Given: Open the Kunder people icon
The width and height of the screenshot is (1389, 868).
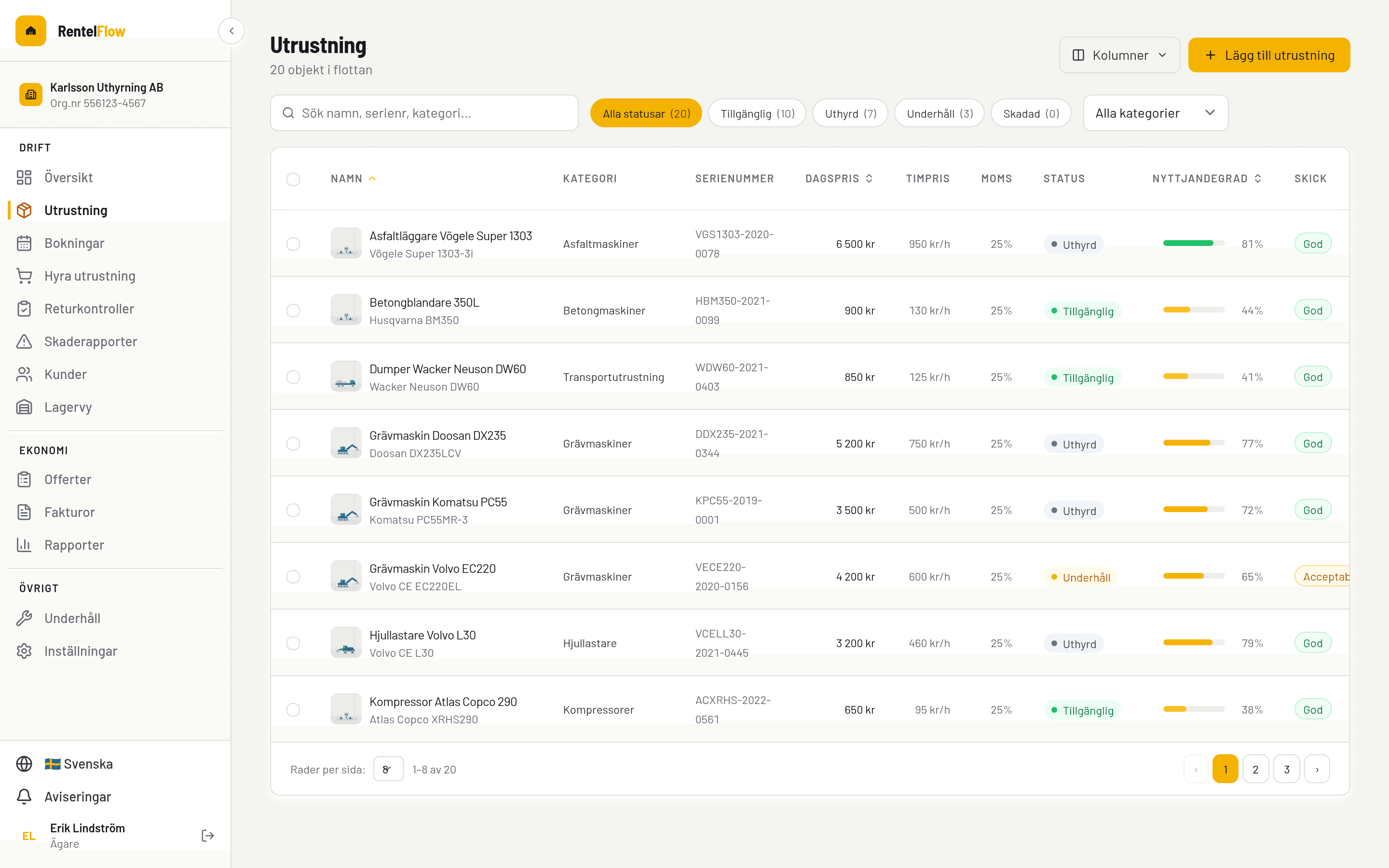Looking at the screenshot, I should click(24, 374).
